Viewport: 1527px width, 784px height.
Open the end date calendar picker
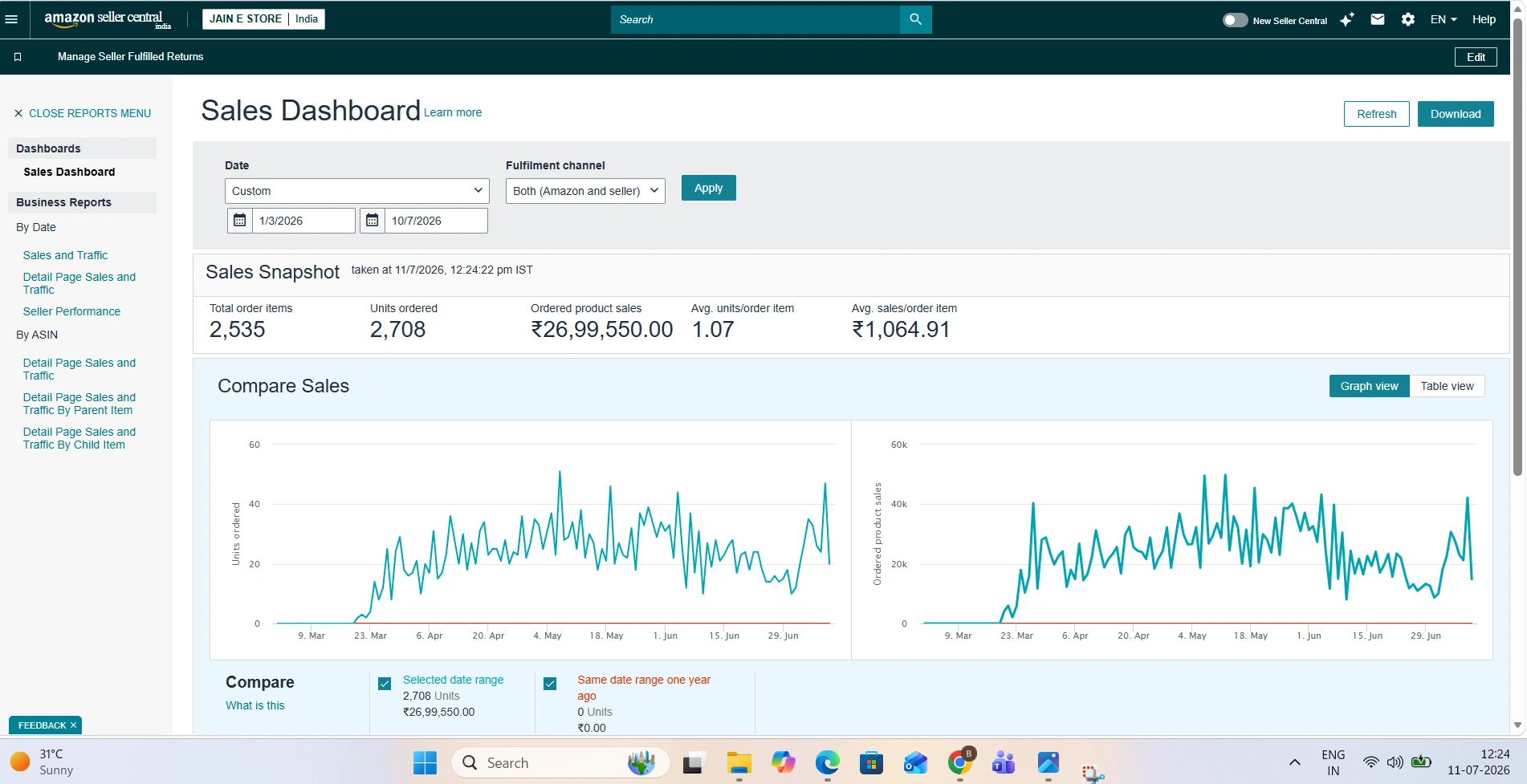click(x=372, y=221)
